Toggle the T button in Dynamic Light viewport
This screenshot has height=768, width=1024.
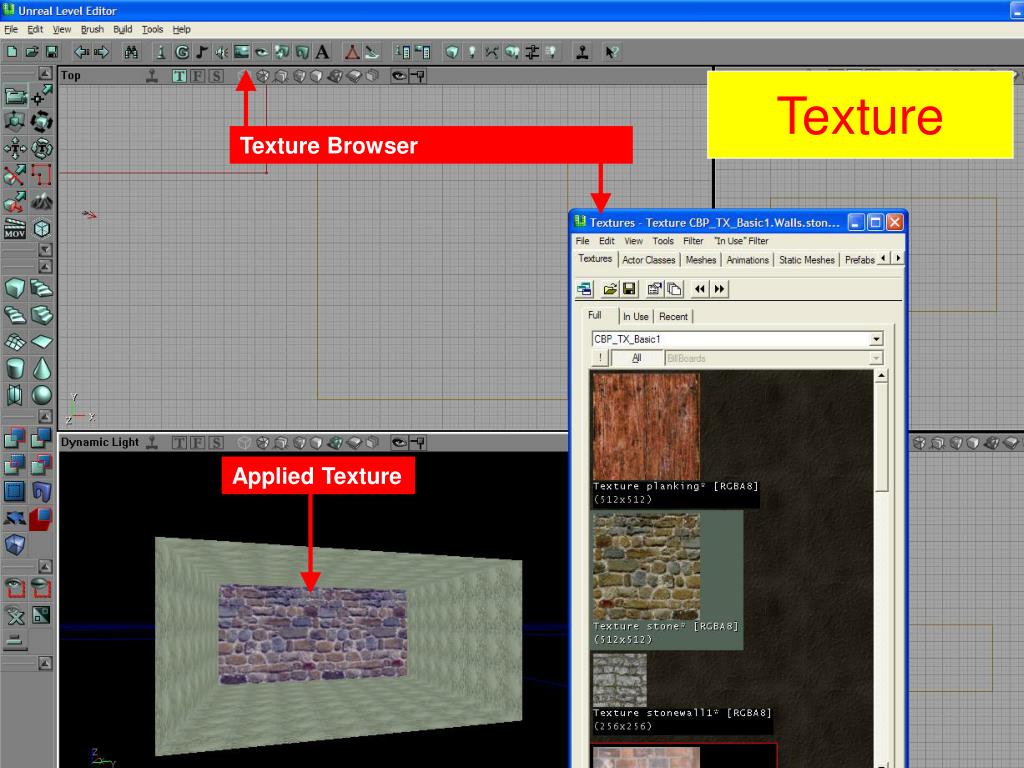pyautogui.click(x=180, y=443)
